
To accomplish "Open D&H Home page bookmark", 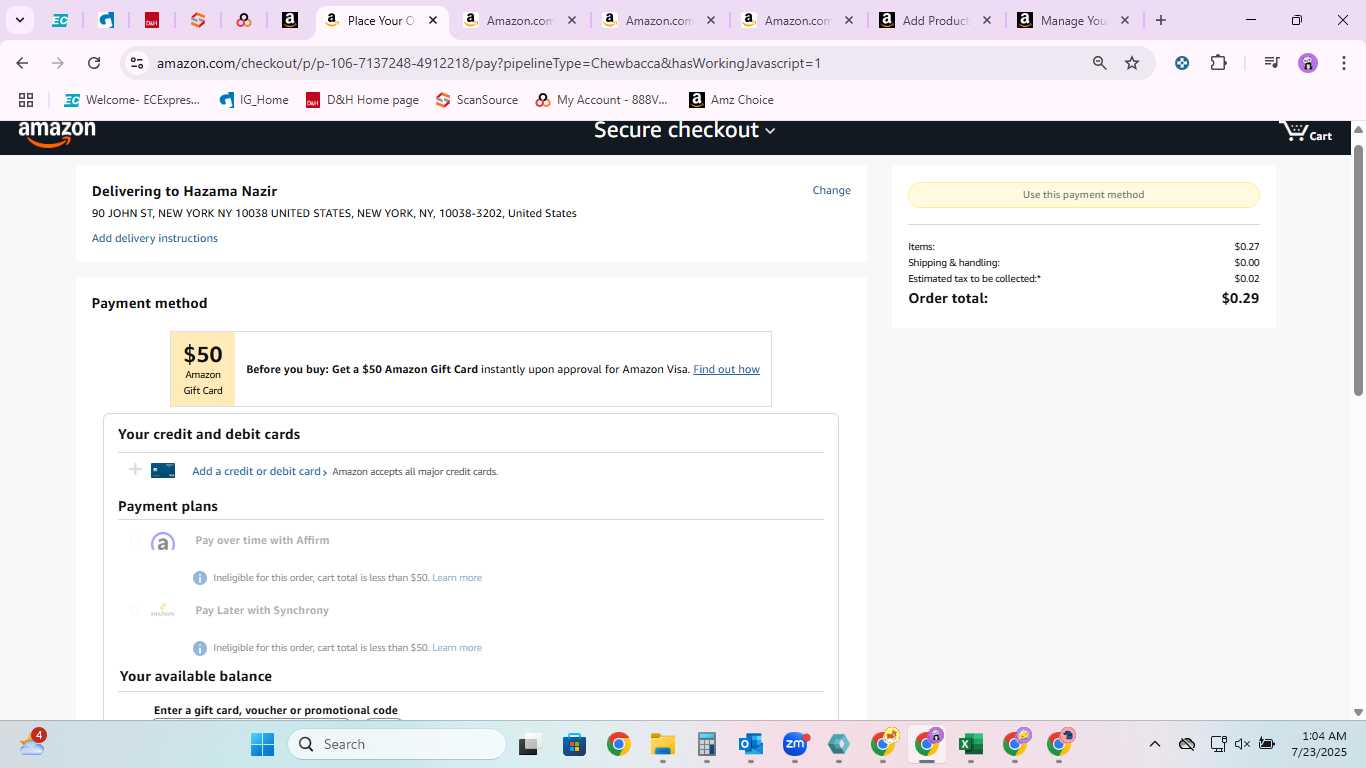I will [x=362, y=100].
